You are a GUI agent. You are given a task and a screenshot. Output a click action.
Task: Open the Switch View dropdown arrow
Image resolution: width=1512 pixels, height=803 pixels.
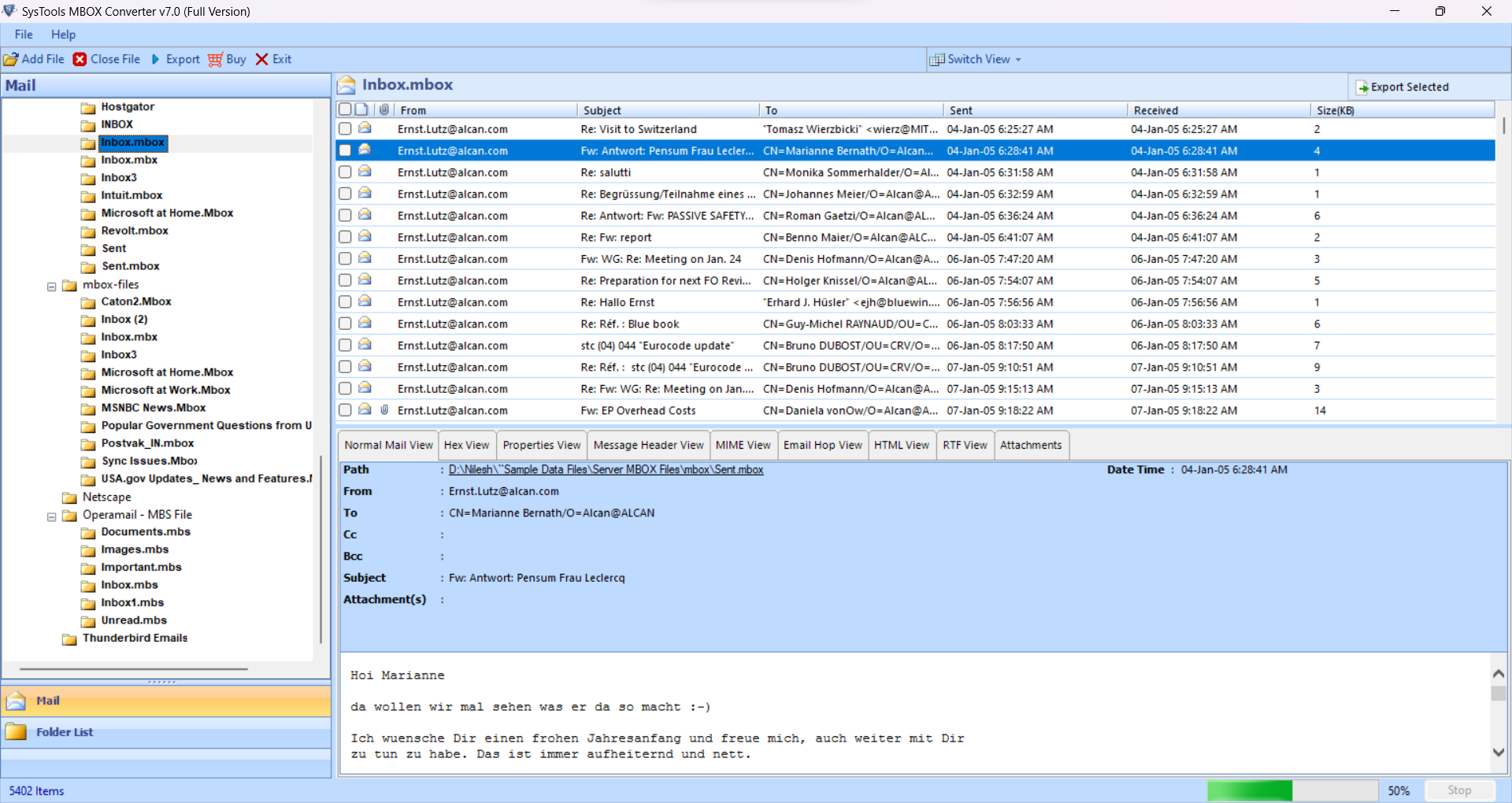(1018, 60)
